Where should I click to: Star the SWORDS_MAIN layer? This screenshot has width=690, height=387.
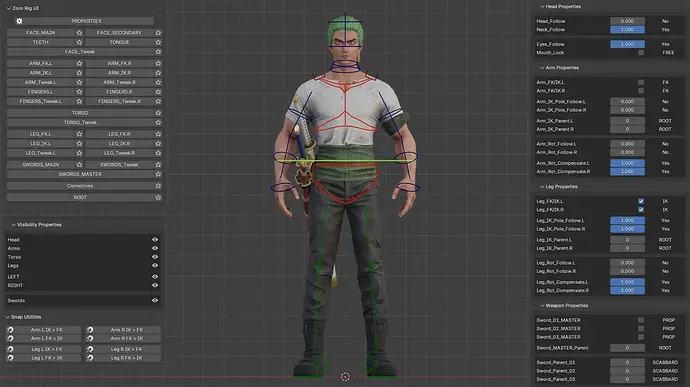[79, 165]
